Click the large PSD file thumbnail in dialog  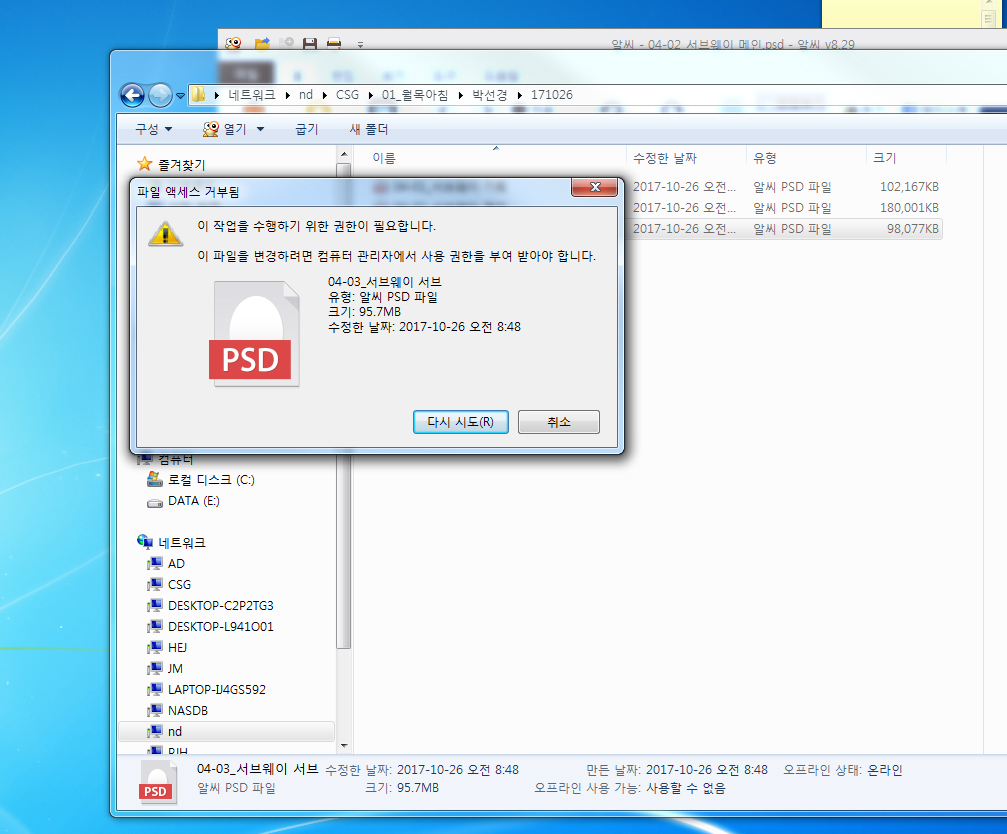(x=255, y=334)
